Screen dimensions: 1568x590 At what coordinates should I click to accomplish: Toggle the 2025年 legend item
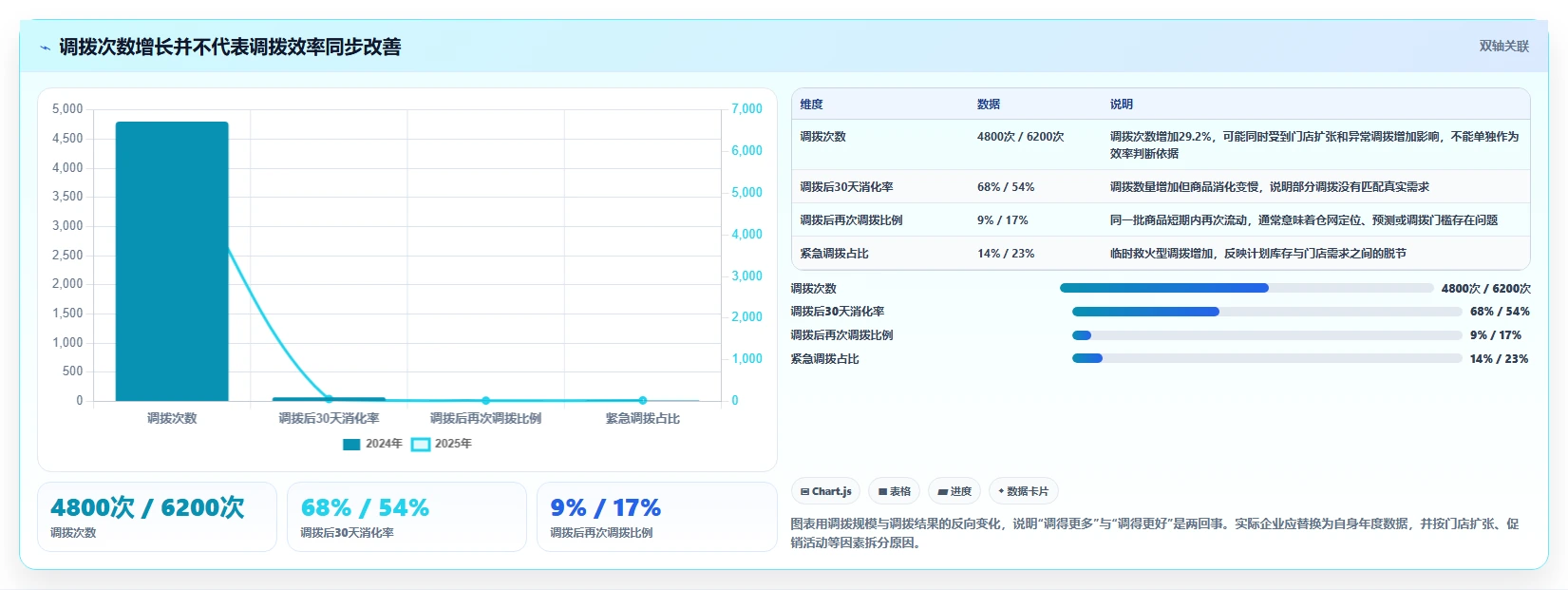tap(442, 444)
